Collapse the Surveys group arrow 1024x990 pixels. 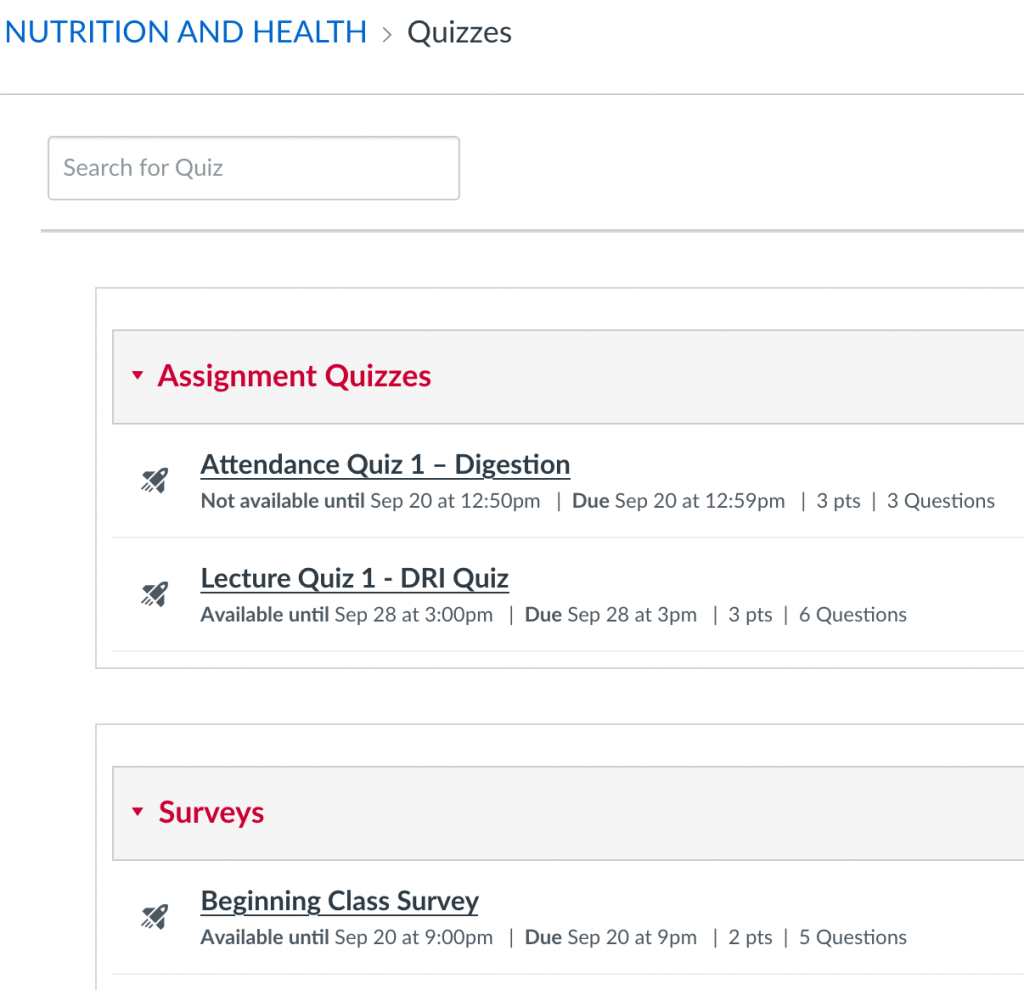point(138,812)
